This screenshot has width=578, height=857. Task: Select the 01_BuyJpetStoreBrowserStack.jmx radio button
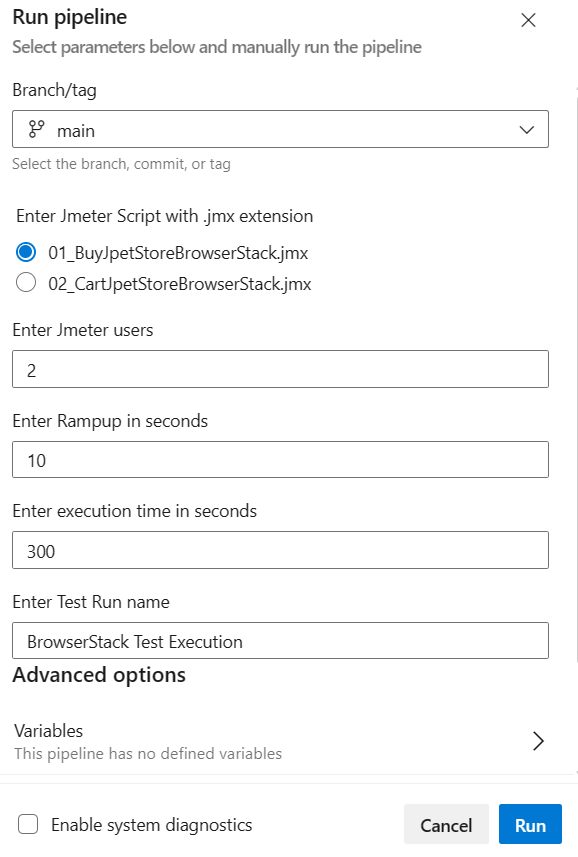[x=26, y=253]
